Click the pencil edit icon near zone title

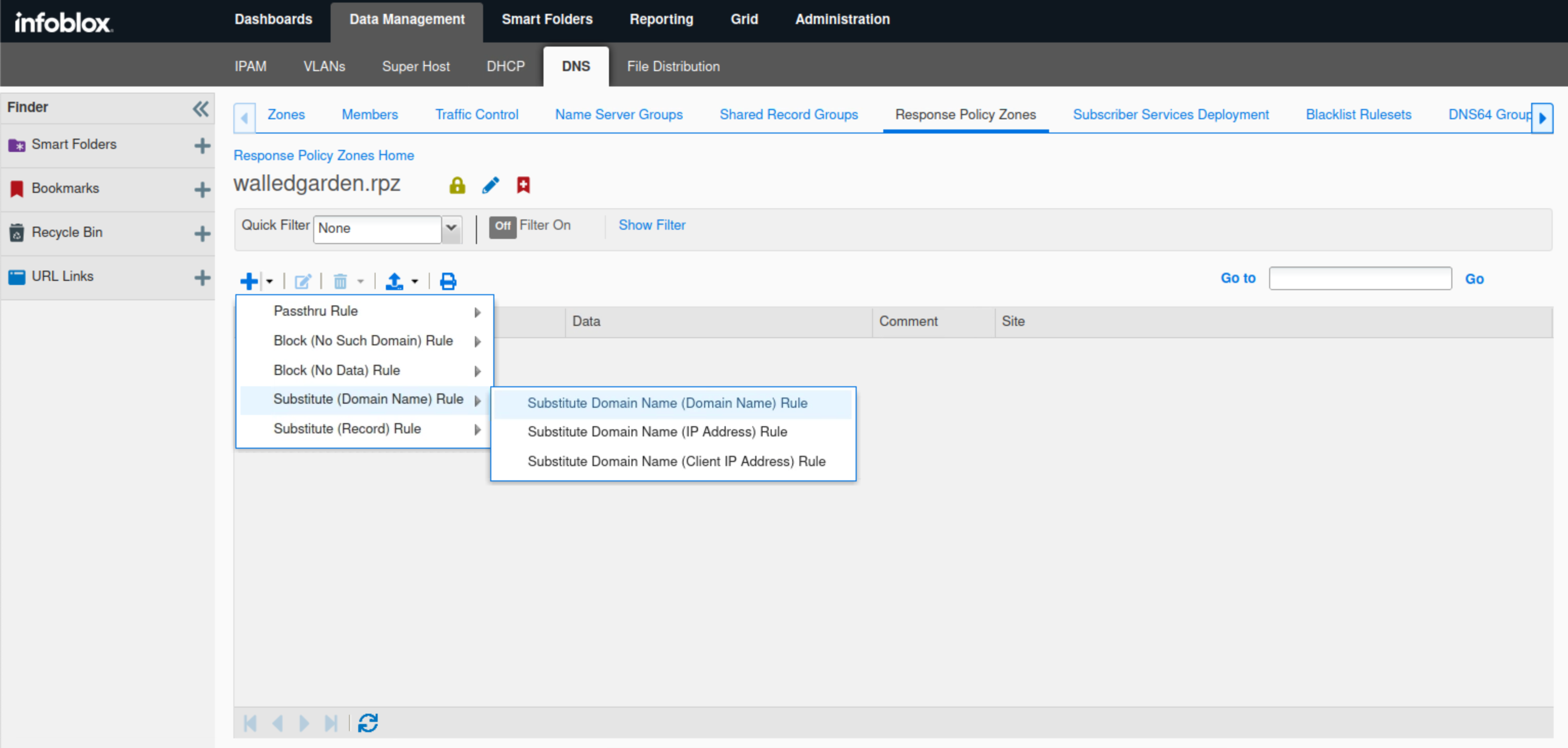(x=491, y=185)
